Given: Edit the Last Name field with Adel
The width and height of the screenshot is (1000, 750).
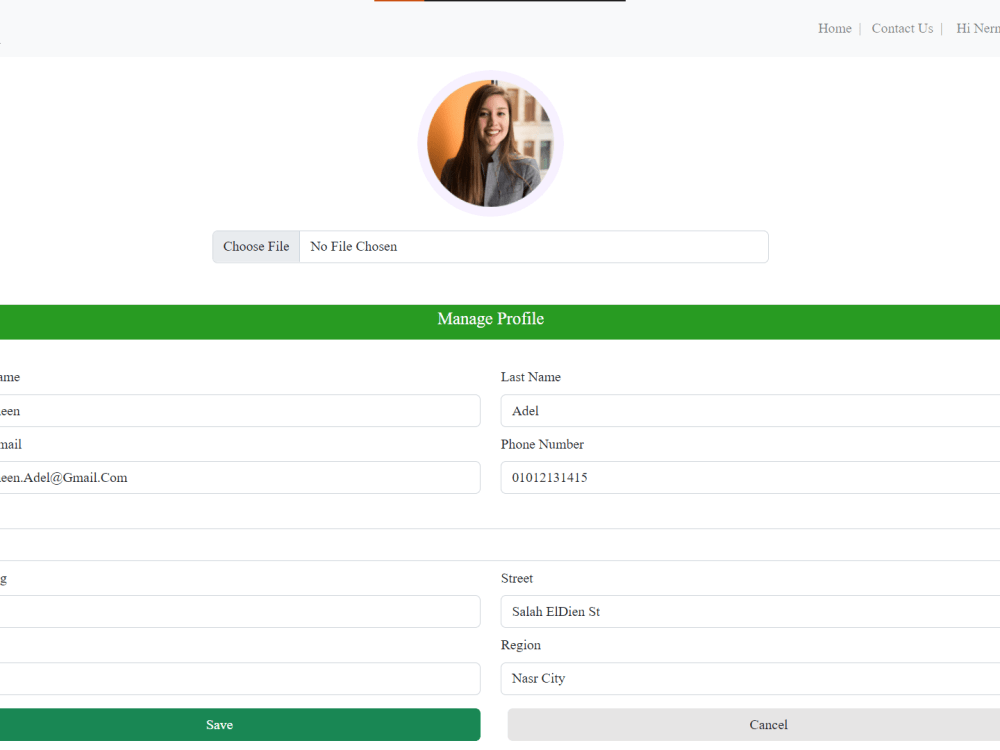Looking at the screenshot, I should (x=750, y=411).
